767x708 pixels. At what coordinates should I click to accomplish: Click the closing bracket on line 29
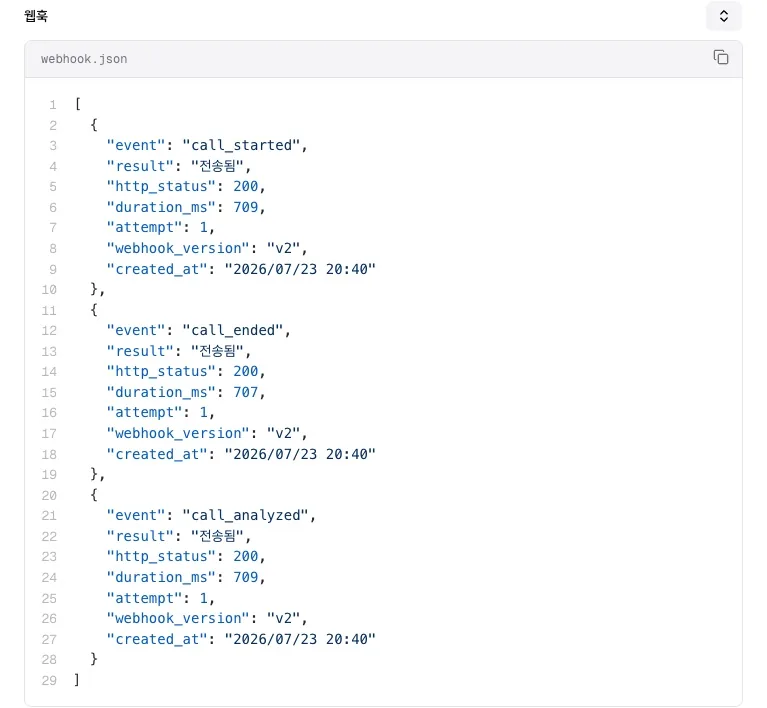pos(77,679)
